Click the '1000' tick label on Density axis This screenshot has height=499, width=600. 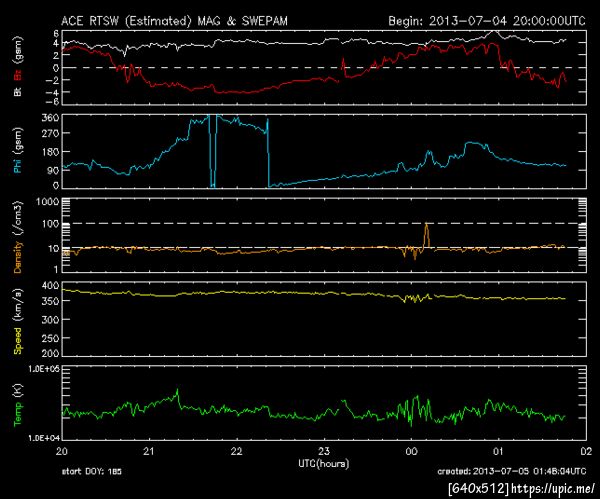(x=47, y=202)
